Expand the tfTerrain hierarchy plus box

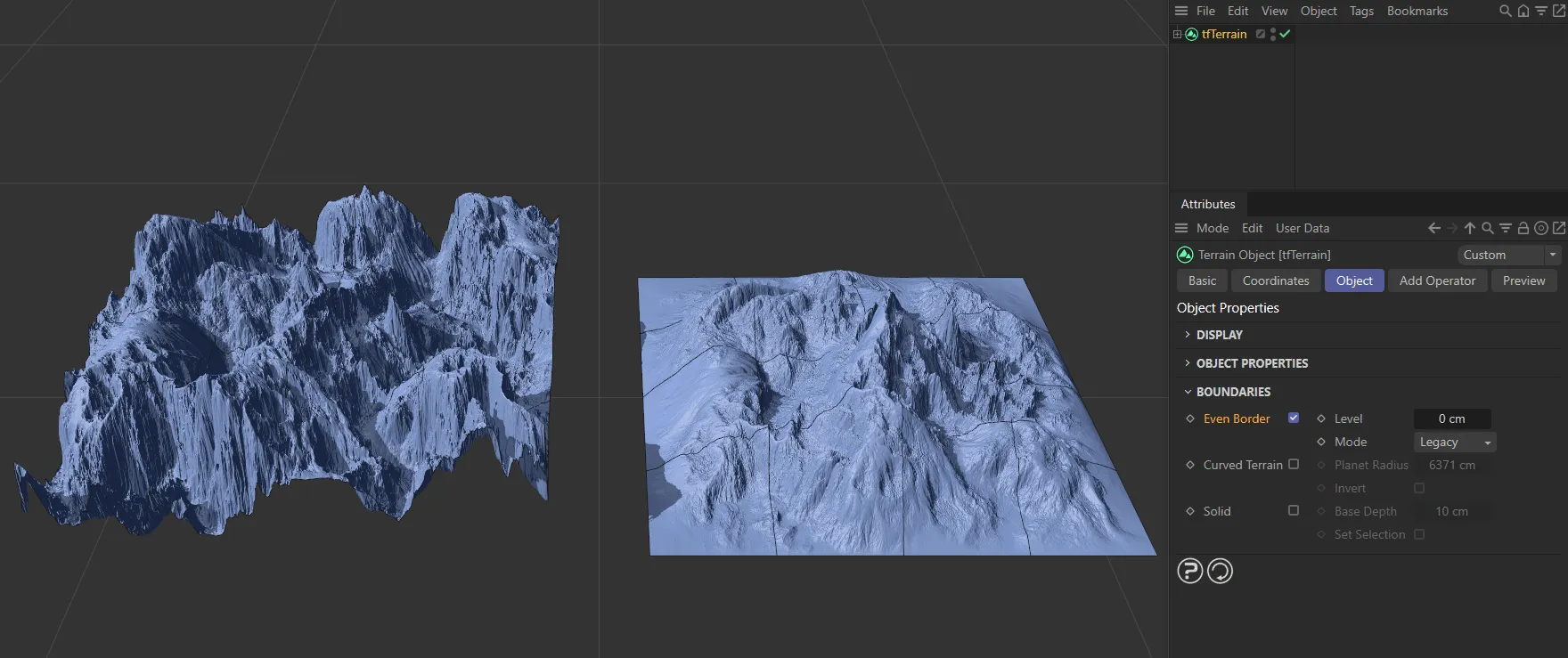1177,34
